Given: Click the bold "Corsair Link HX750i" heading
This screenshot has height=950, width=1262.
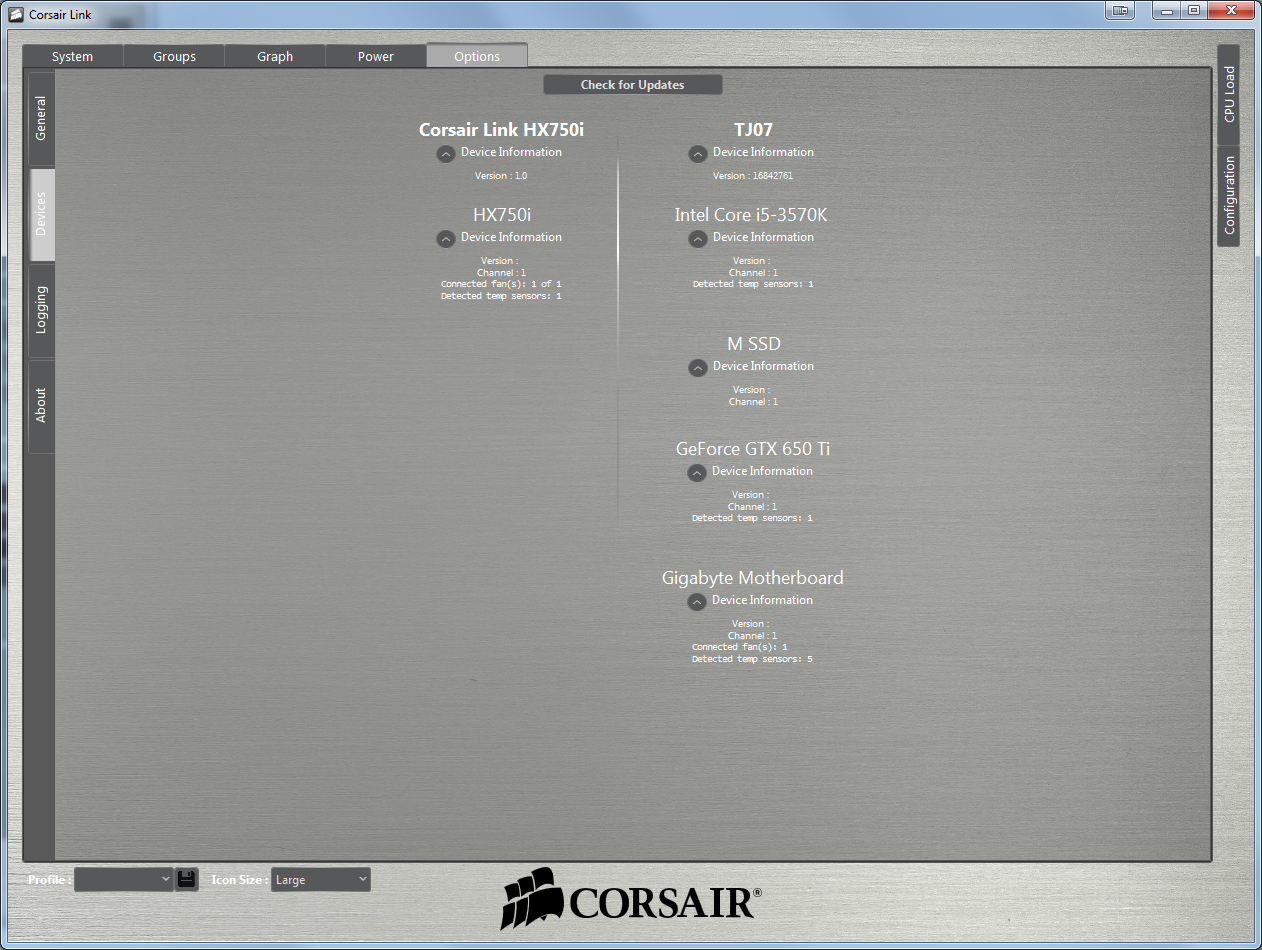Looking at the screenshot, I should (x=501, y=130).
